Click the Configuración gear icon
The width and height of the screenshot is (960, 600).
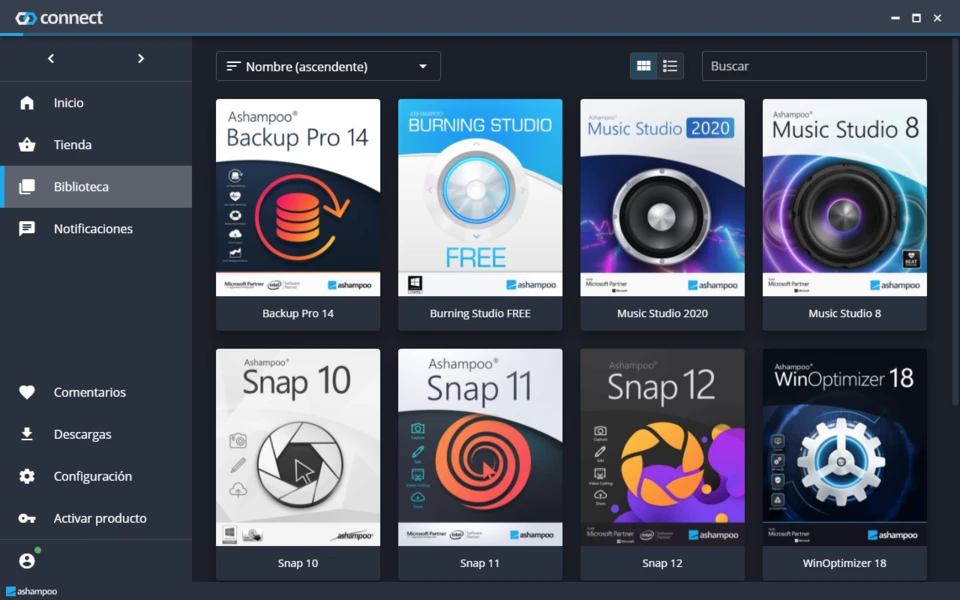click(x=27, y=476)
